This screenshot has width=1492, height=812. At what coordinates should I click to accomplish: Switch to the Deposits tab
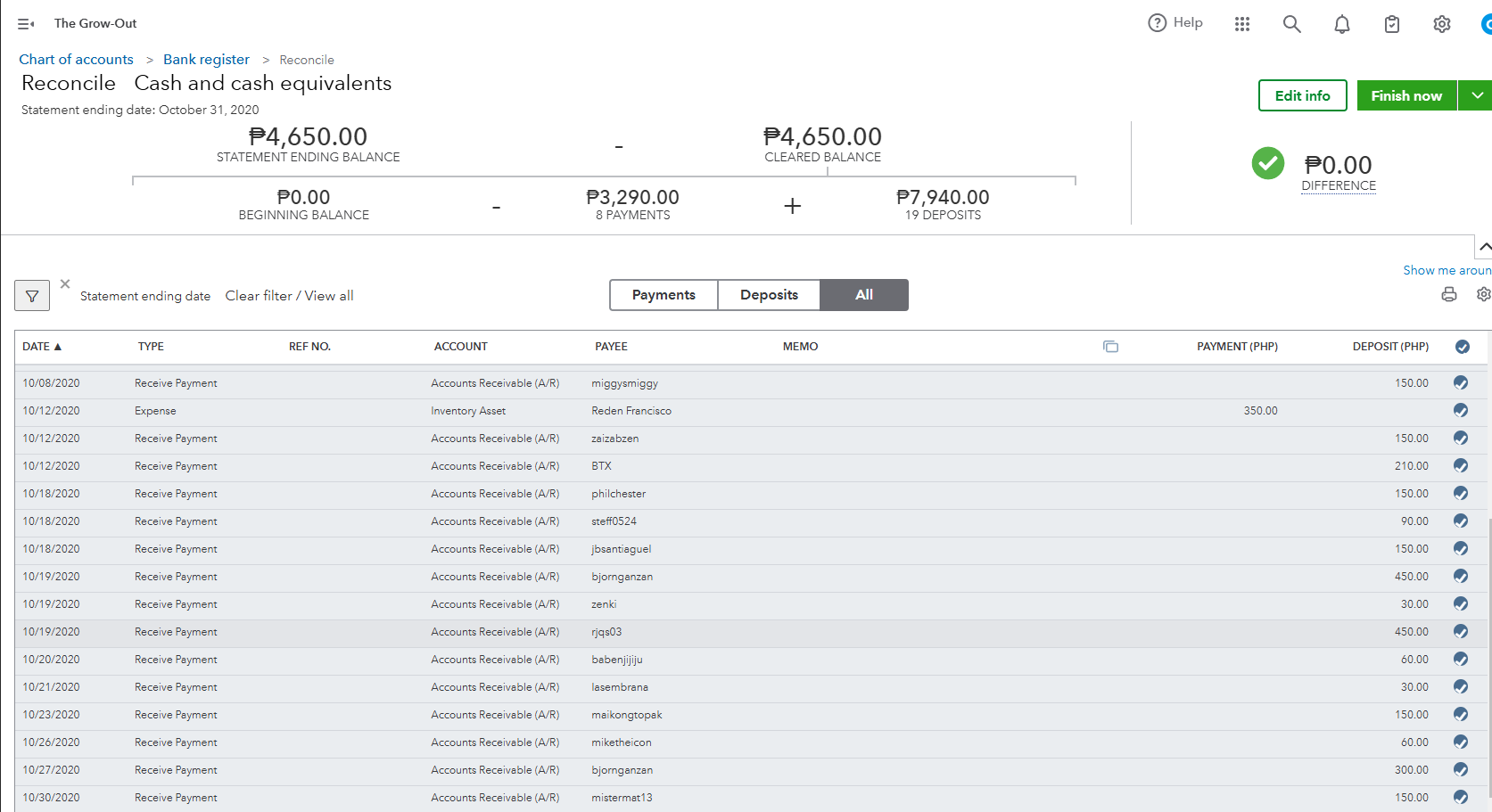tap(769, 295)
